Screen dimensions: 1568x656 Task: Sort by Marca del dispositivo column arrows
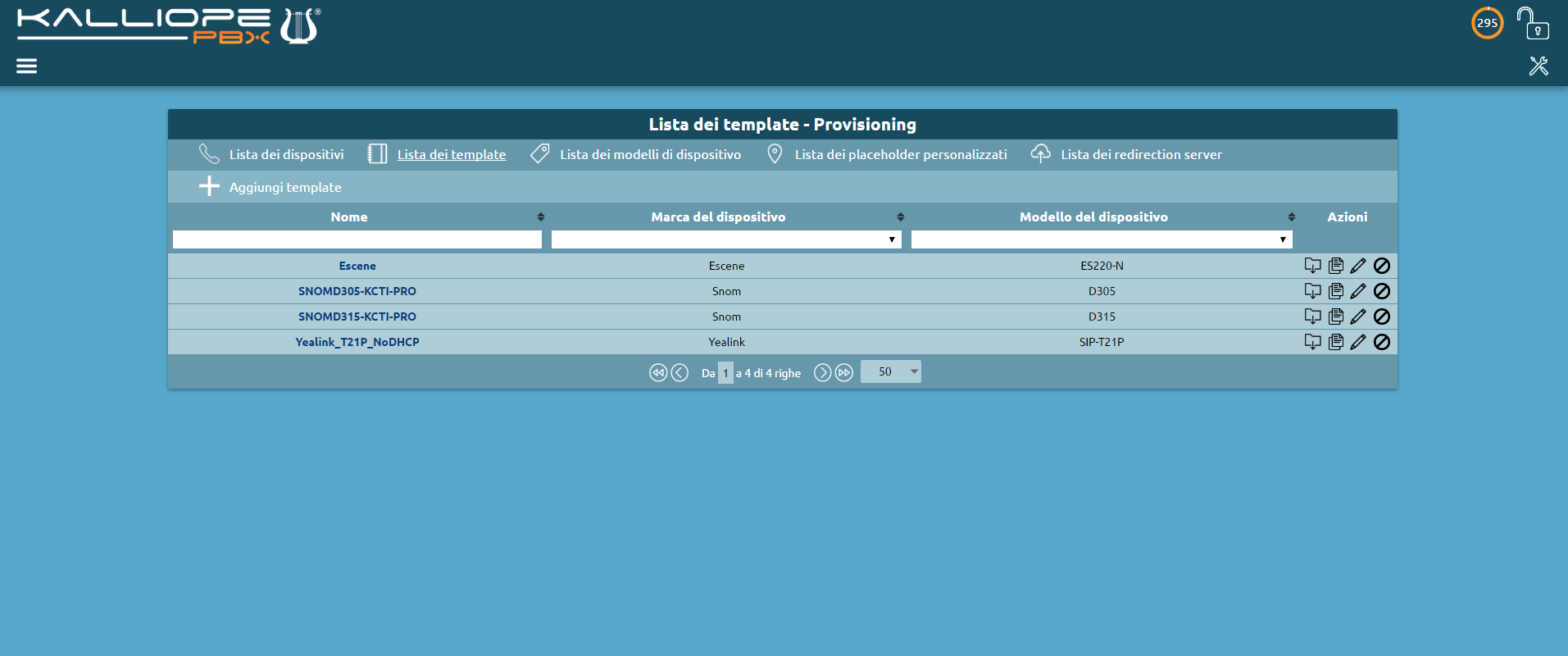click(901, 217)
